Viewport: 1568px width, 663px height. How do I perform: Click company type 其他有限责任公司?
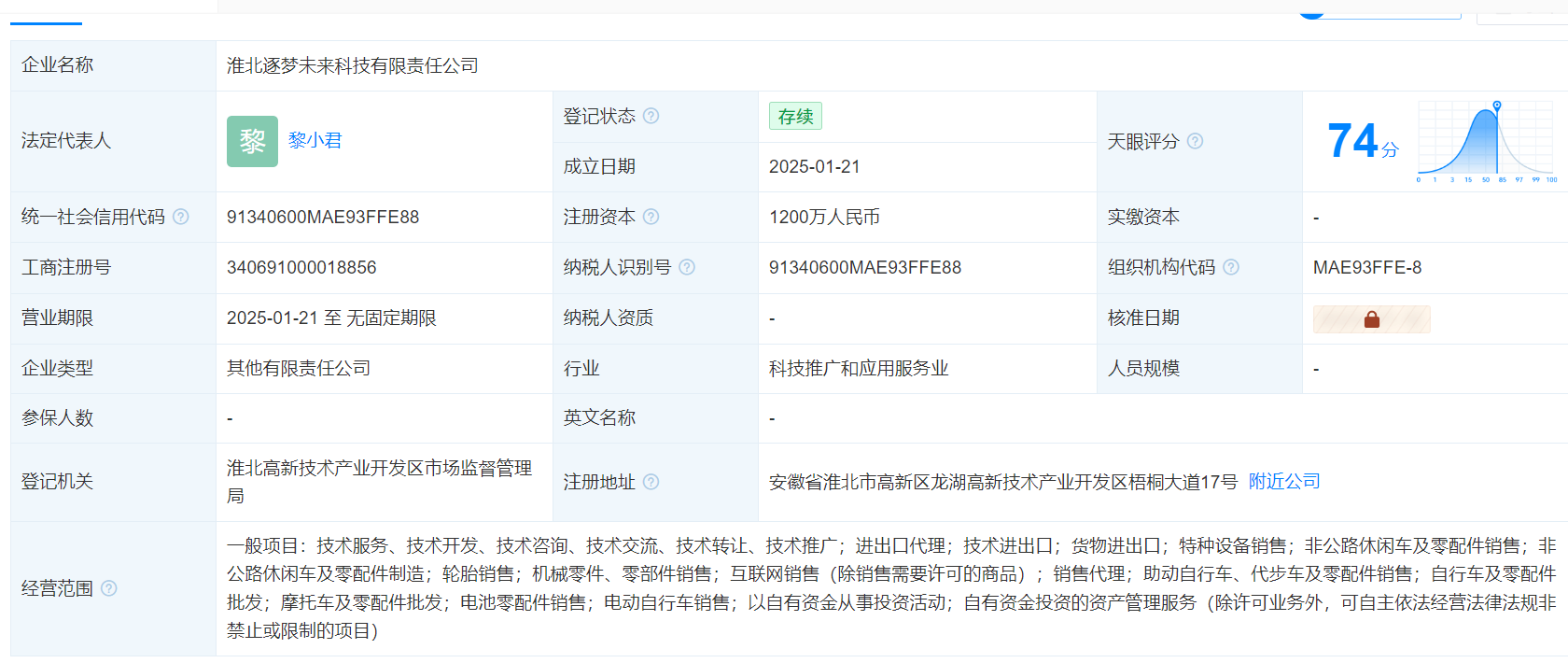(299, 368)
